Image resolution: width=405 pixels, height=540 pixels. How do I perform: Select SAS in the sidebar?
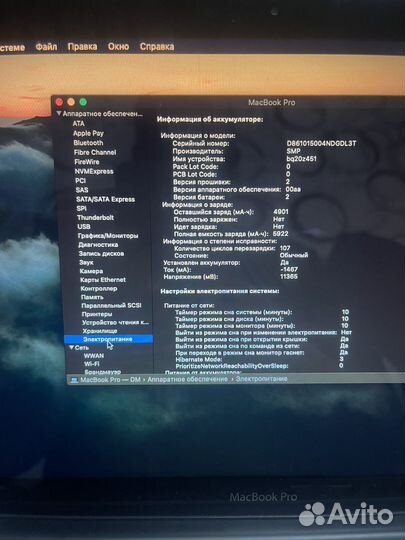point(82,190)
